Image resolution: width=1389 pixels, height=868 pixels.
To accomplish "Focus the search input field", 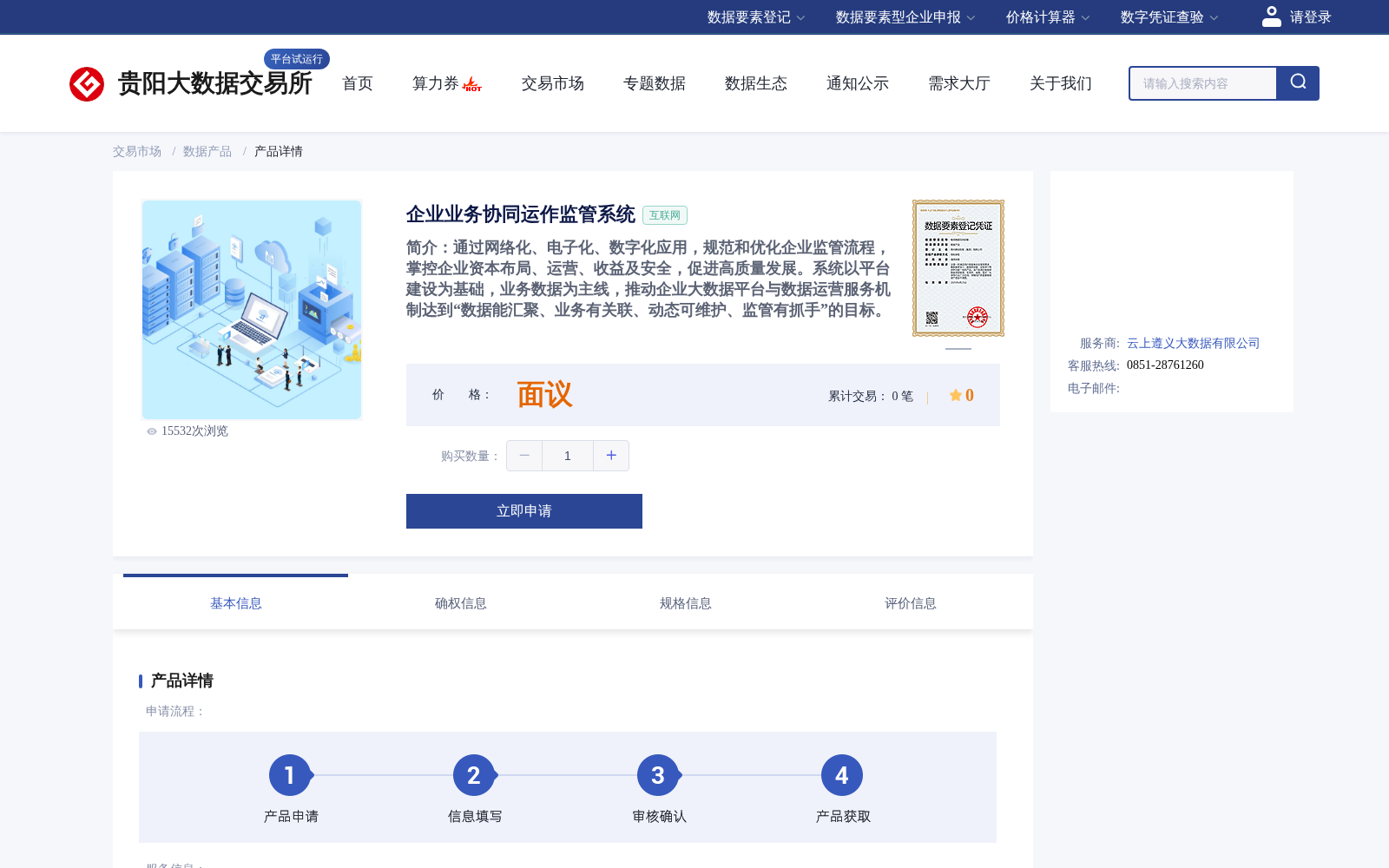I will point(1203,83).
